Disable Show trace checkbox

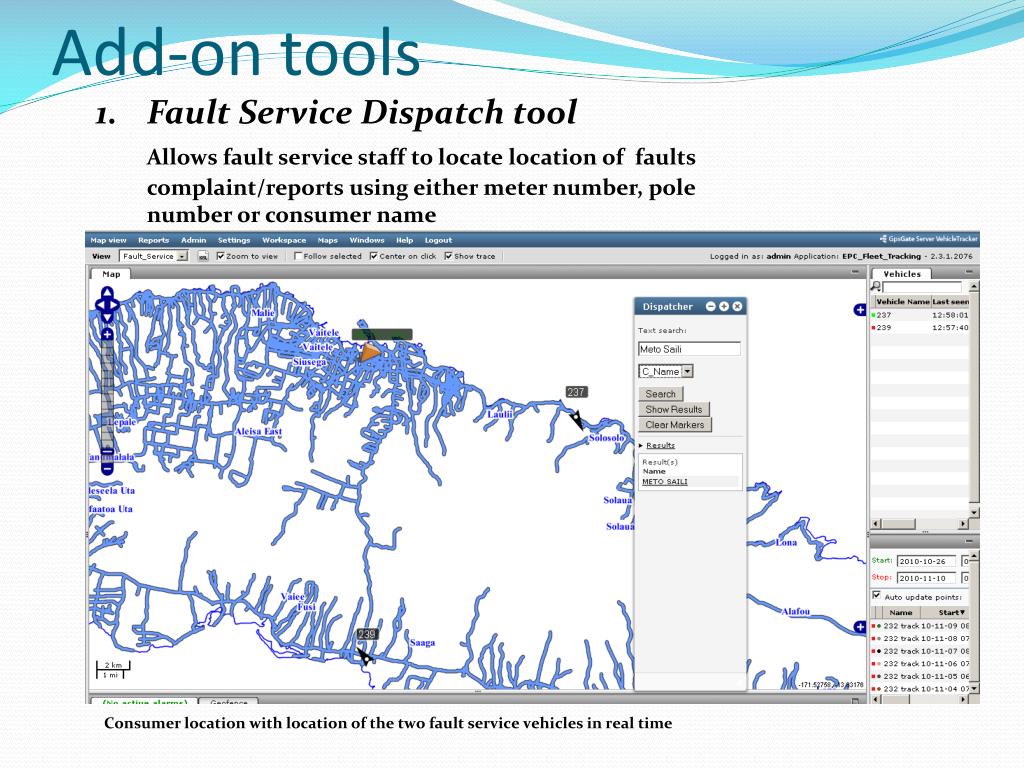coord(448,256)
